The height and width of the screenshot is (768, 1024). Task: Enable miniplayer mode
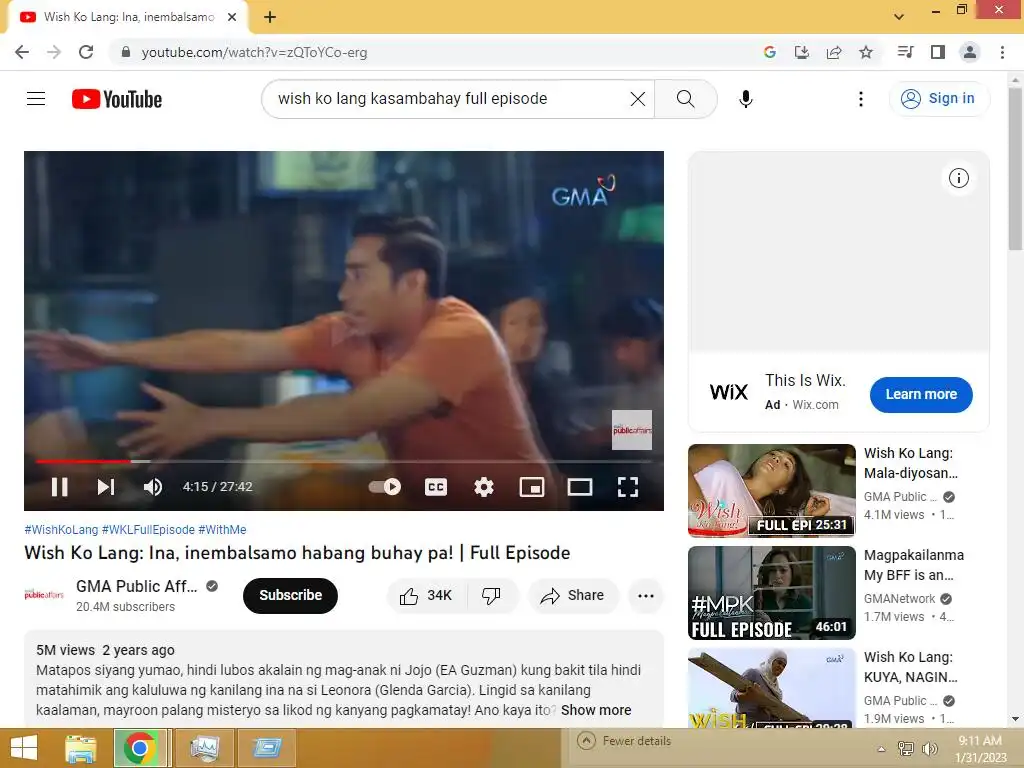tap(532, 487)
